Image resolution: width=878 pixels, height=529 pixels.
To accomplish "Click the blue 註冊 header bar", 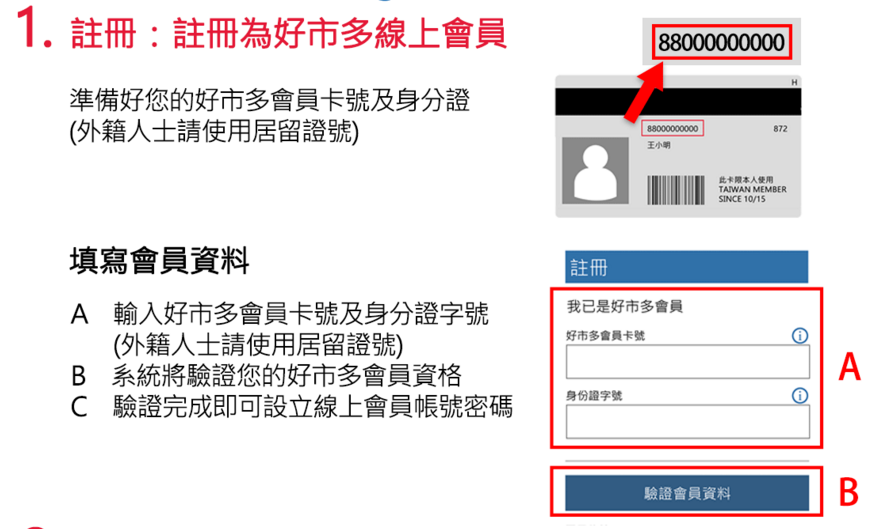I will [x=686, y=267].
